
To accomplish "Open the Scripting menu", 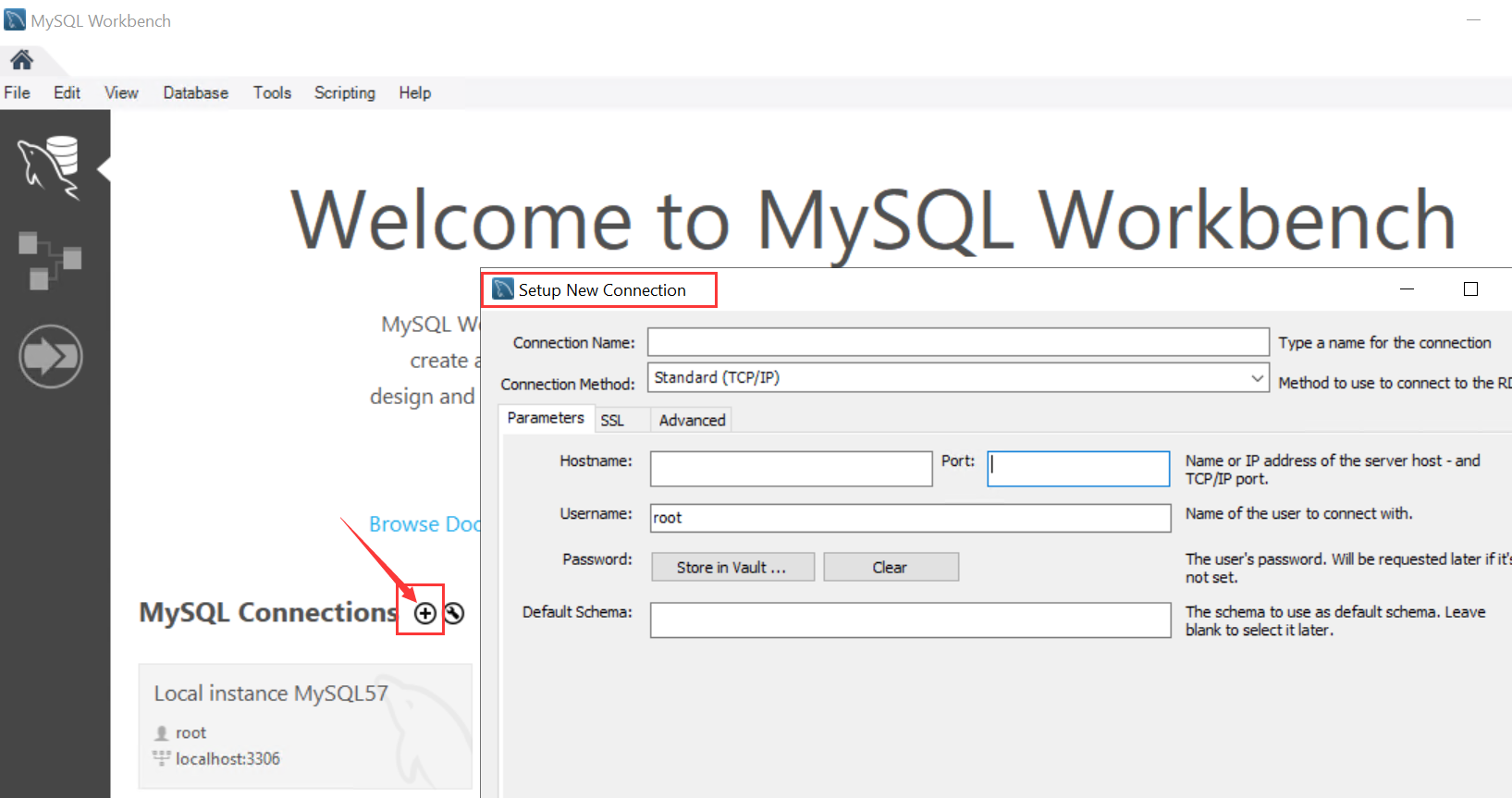I will point(344,92).
